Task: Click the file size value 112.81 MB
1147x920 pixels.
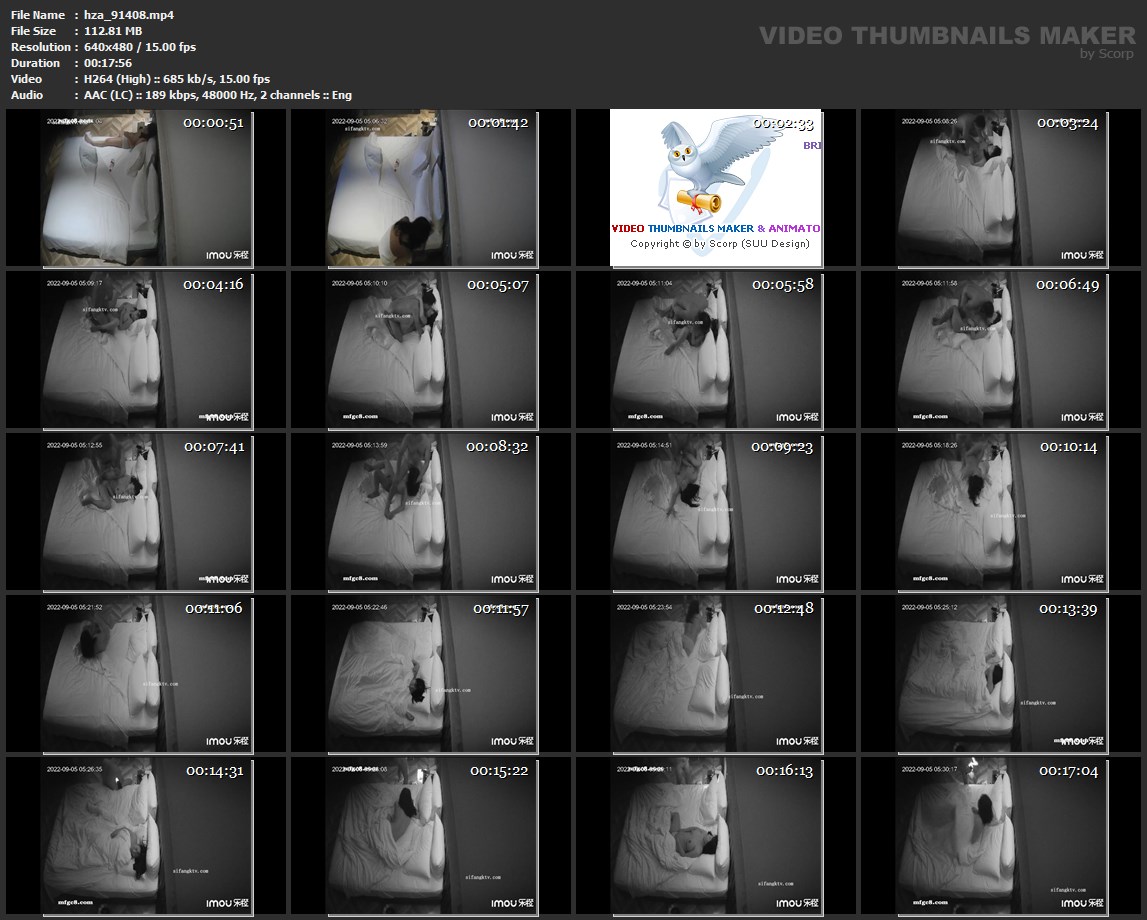Action: tap(113, 31)
